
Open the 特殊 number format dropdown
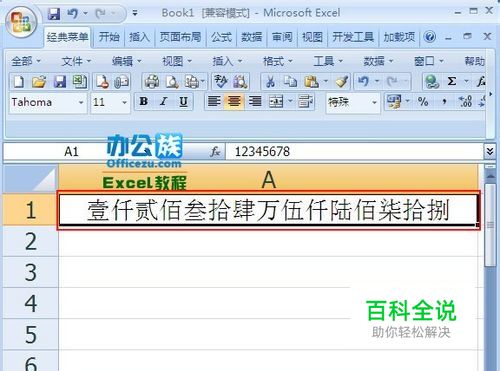pos(374,103)
